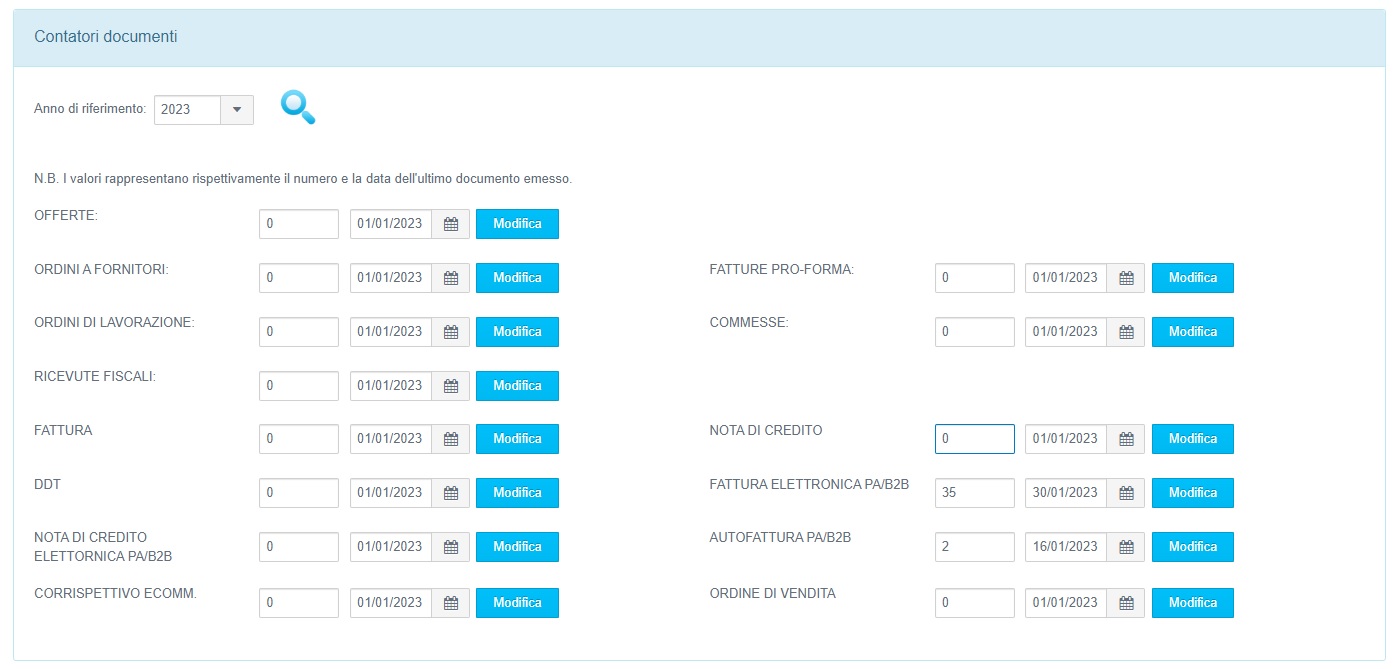
Task: Open calendar icon for ORDINE DI VENDITA
Action: [1126, 603]
